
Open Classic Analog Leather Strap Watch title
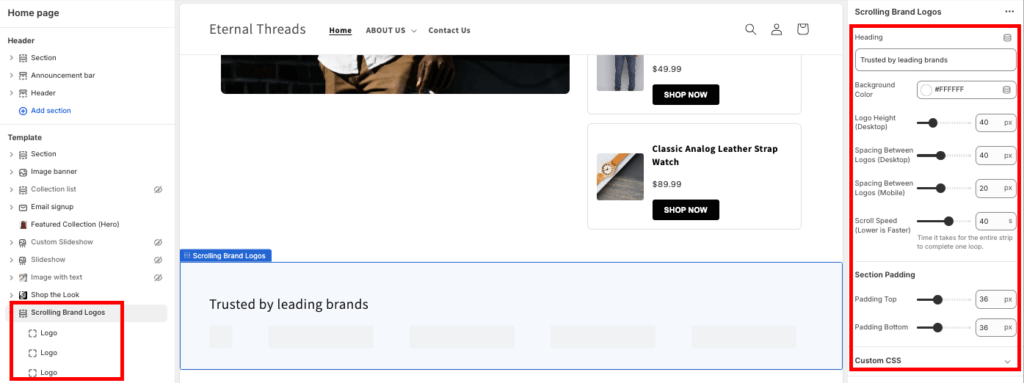715,156
